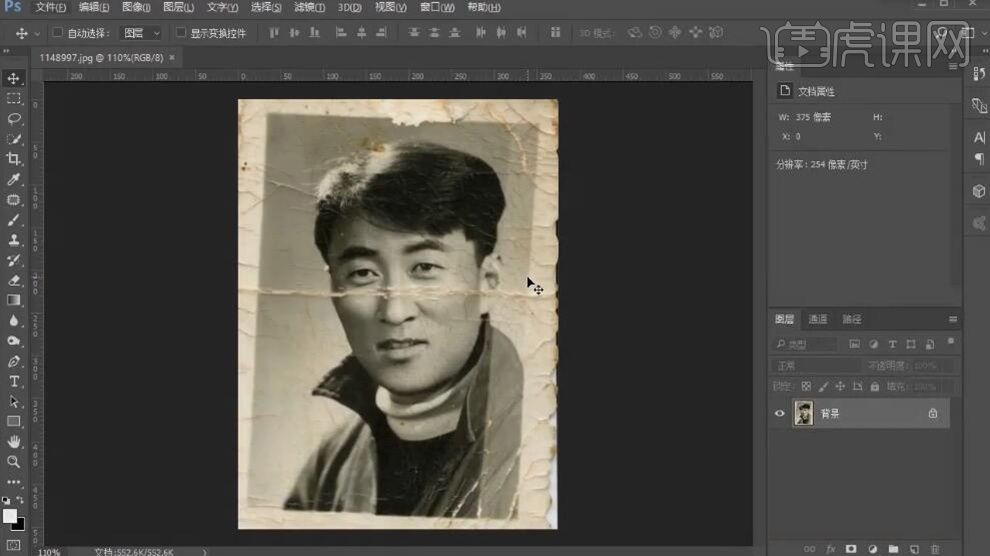
Task: Click the background color swatch
Action: 20,525
